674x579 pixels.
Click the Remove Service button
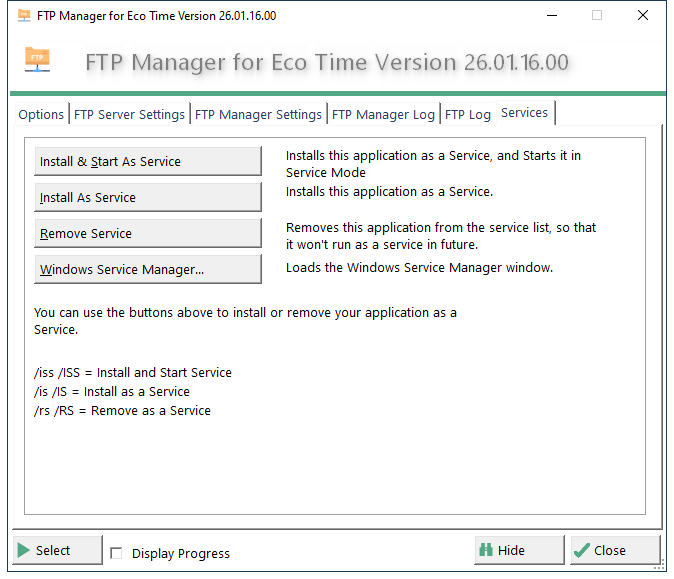[148, 233]
